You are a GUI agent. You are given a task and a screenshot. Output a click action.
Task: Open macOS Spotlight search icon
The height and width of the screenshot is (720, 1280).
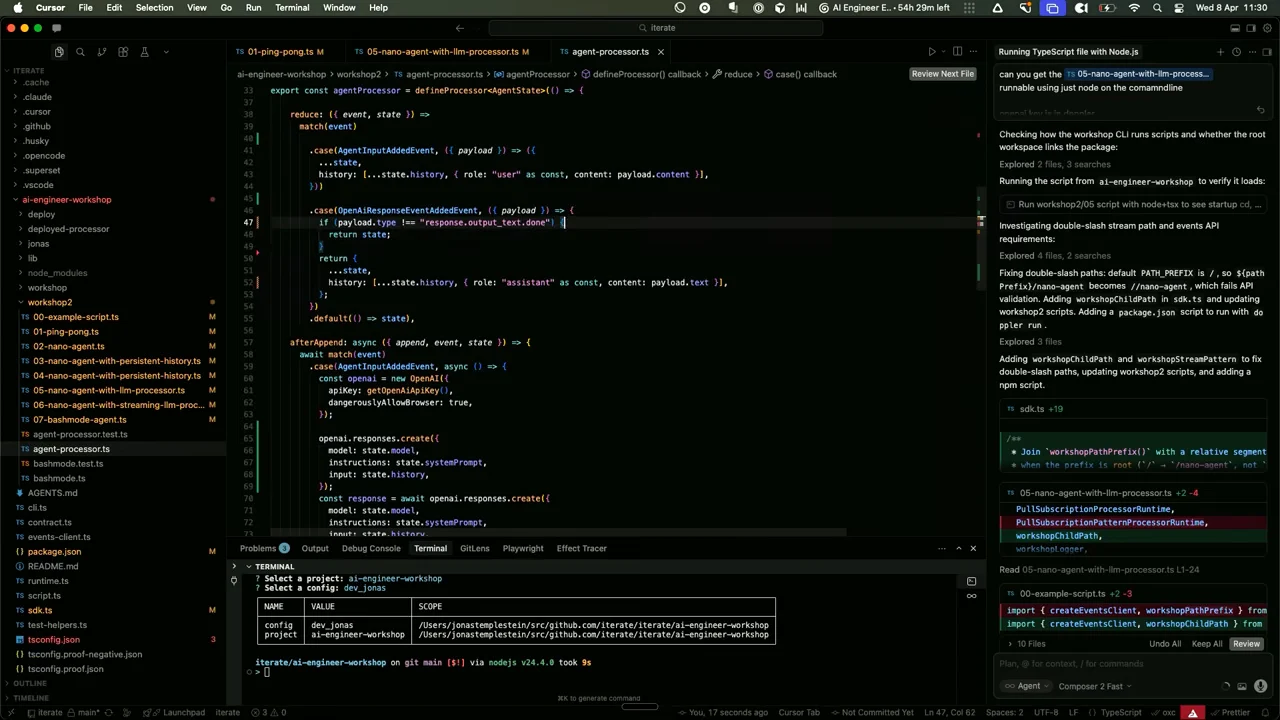(x=1157, y=8)
